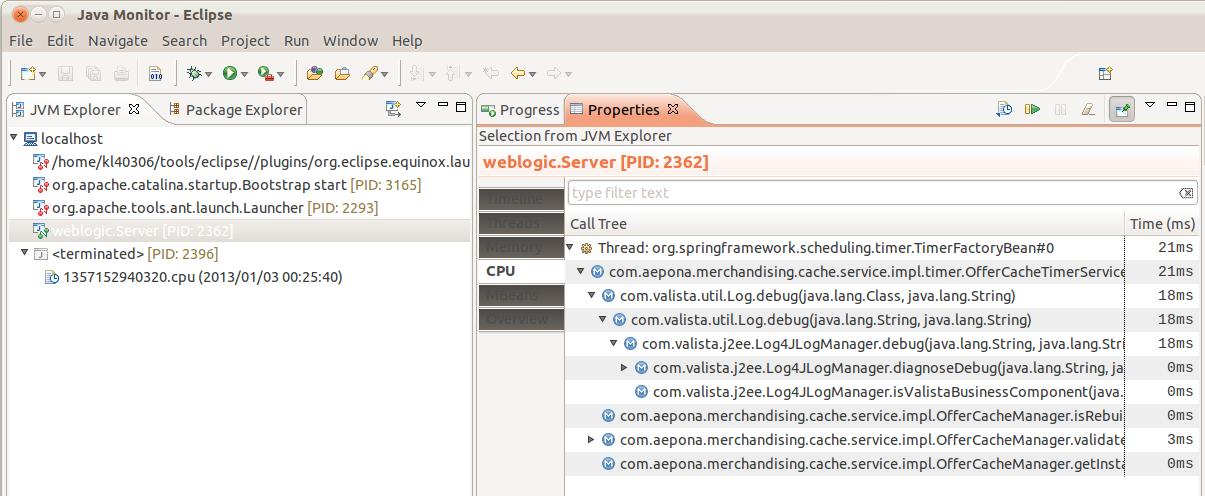This screenshot has width=1205, height=496.
Task: Click the New wizard toolbar icon
Action: point(27,73)
